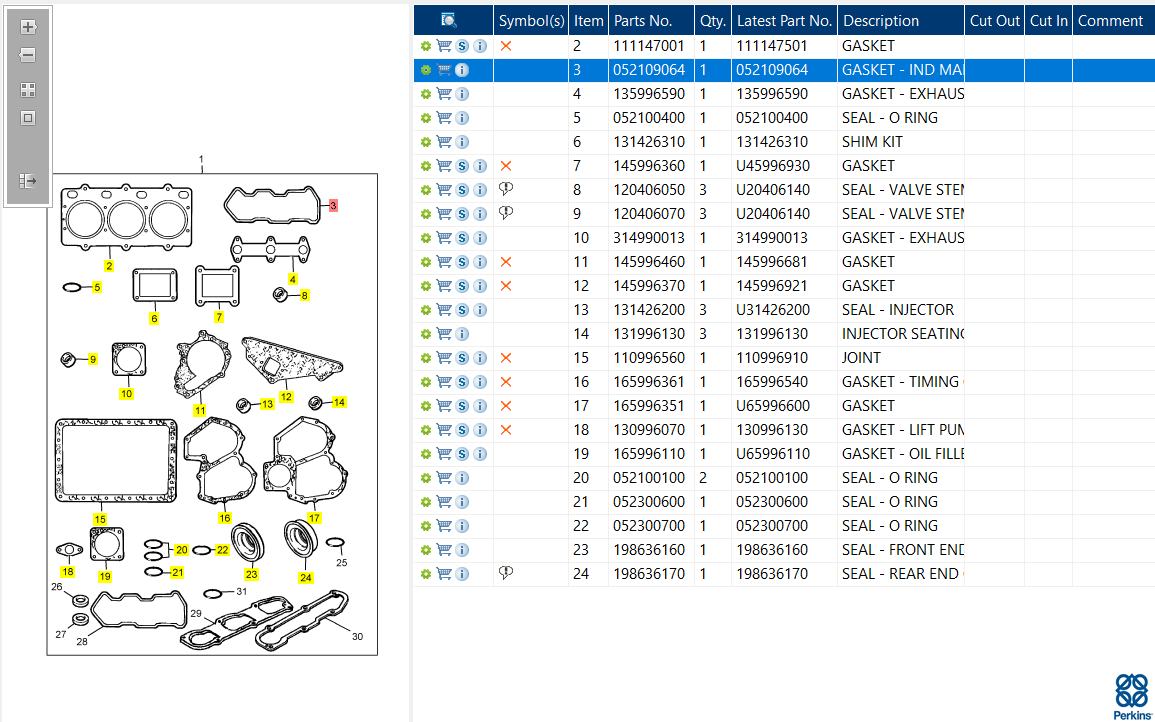This screenshot has height=722, width=1155.
Task: Add item 19 oil filler gasket to cart
Action: click(444, 454)
